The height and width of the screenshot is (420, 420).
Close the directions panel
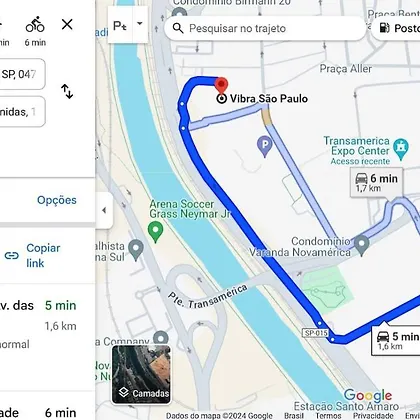point(67,24)
